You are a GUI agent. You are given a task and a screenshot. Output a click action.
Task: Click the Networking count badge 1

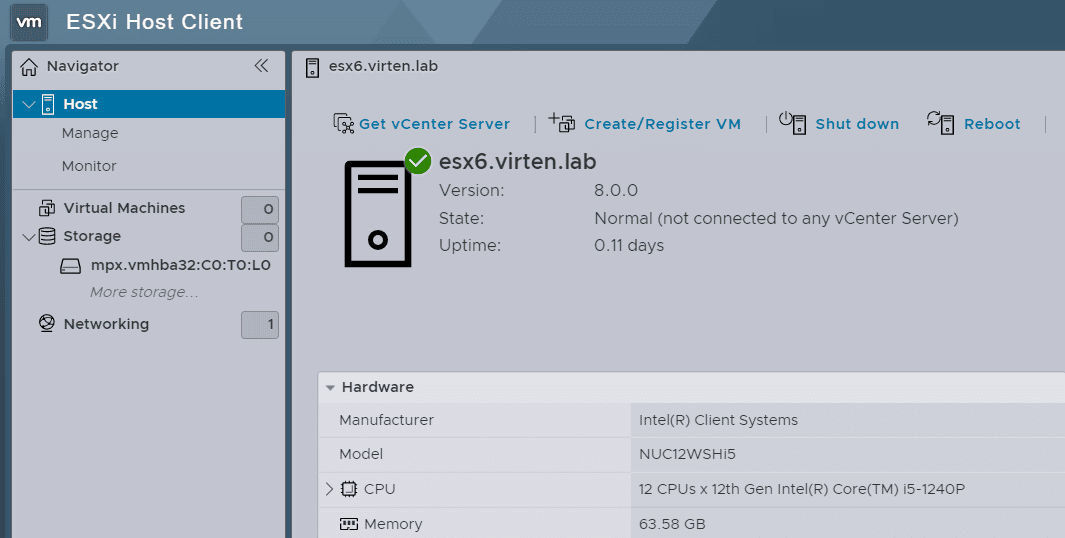(260, 325)
